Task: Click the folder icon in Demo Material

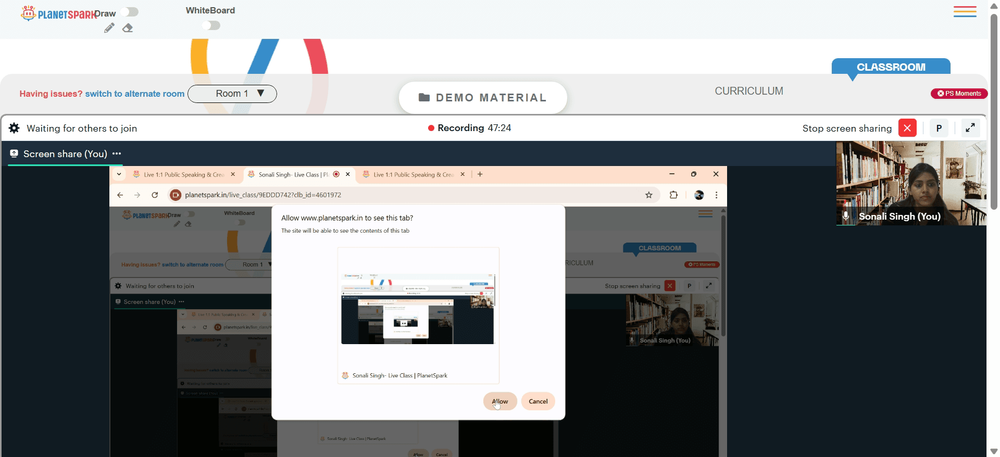Action: click(424, 98)
